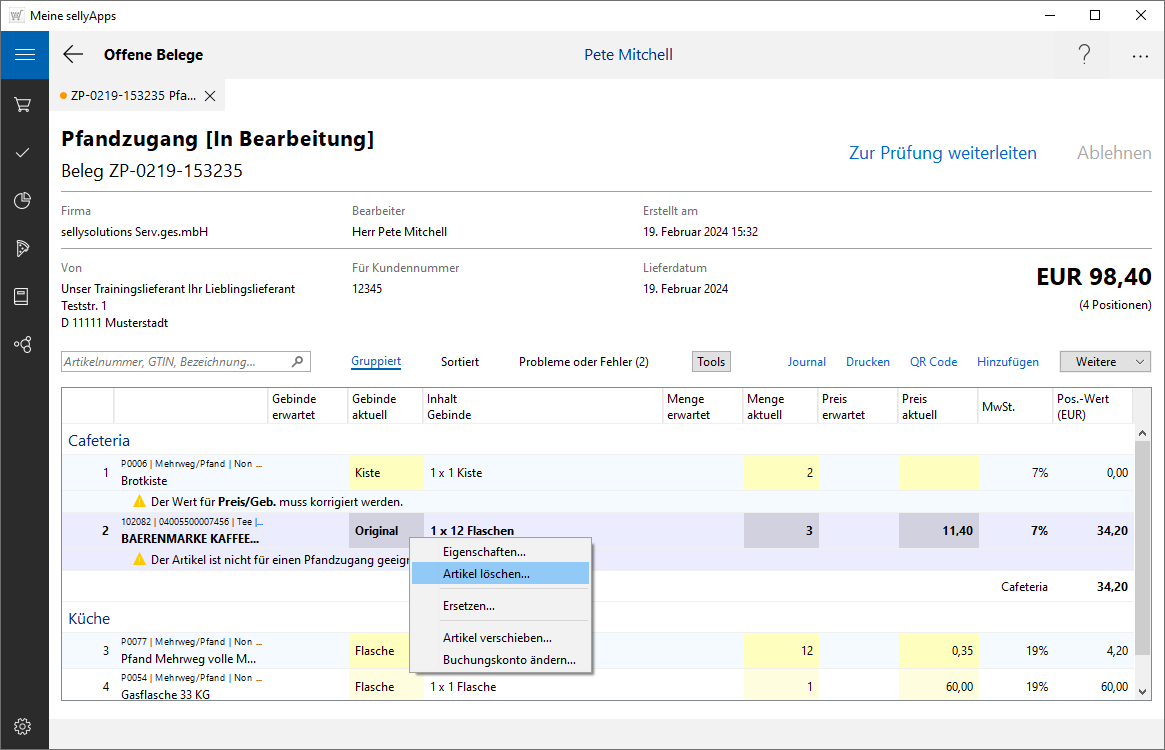Open the settings gear icon

(x=23, y=726)
